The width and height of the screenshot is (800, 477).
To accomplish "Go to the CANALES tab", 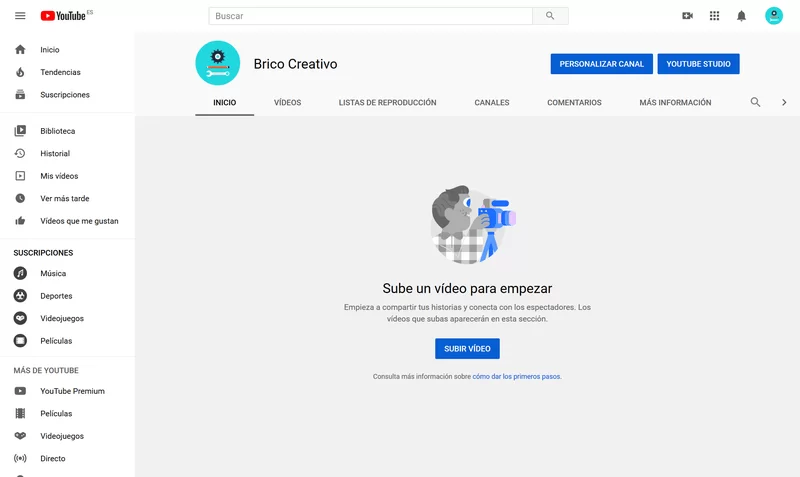I will (x=492, y=103).
